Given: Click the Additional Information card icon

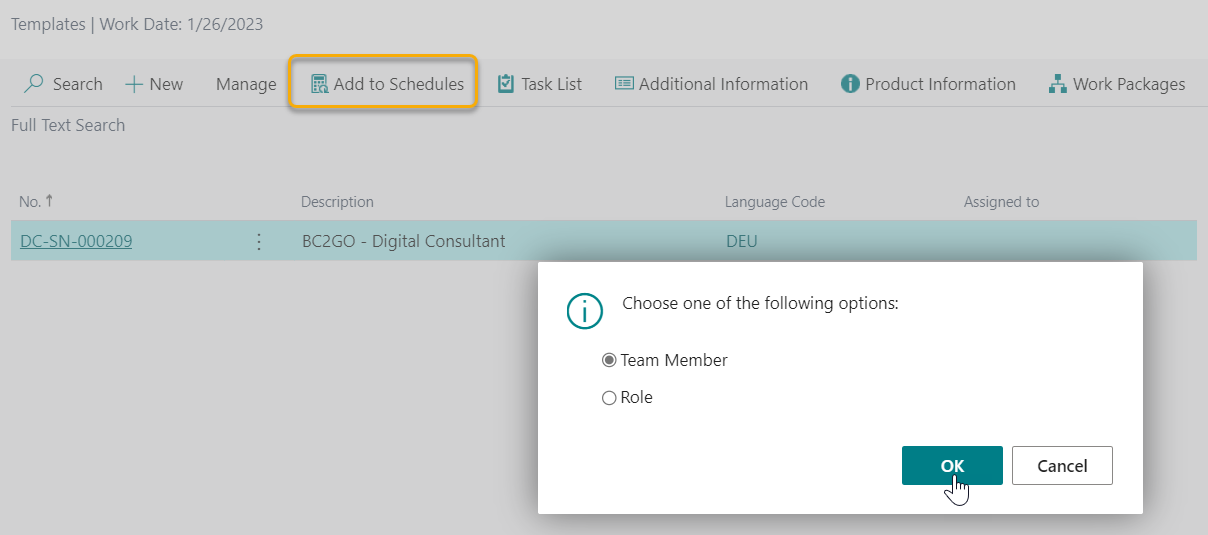Looking at the screenshot, I should click(624, 84).
